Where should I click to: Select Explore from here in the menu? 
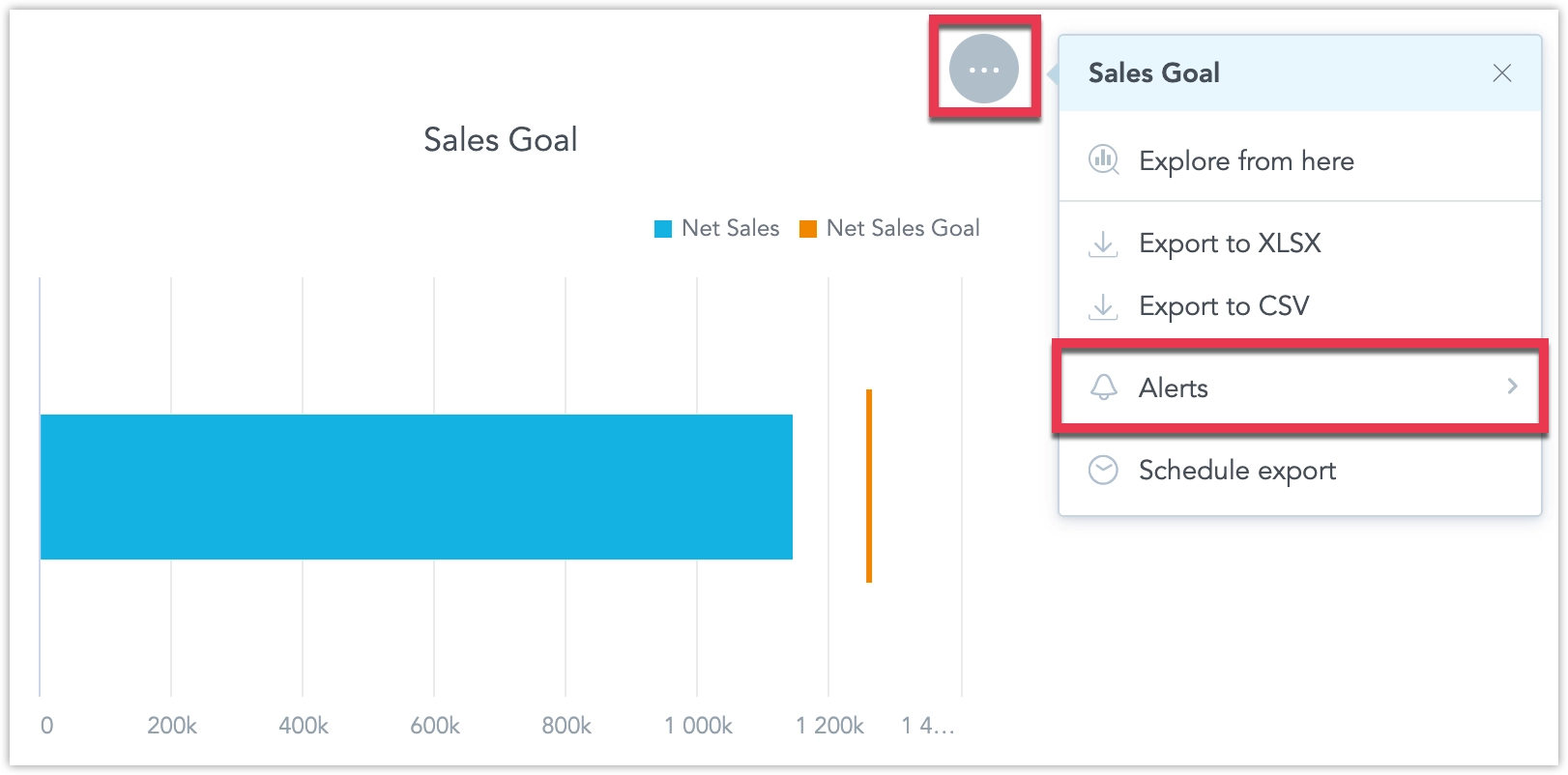click(1247, 160)
